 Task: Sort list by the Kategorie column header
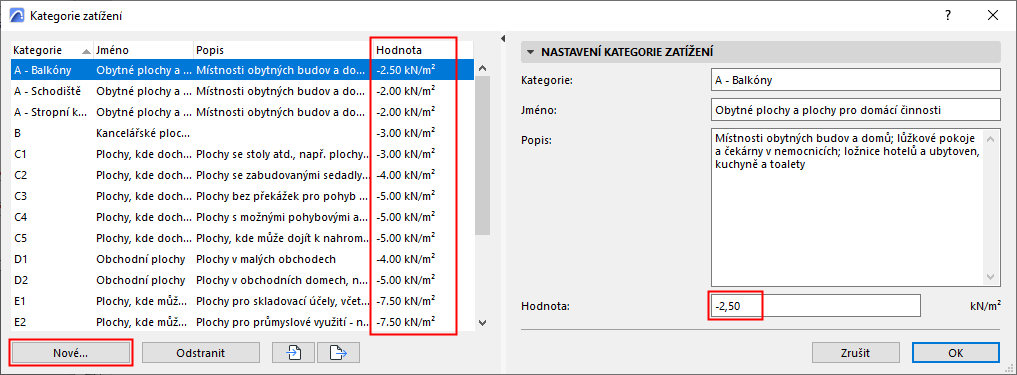tap(51, 50)
